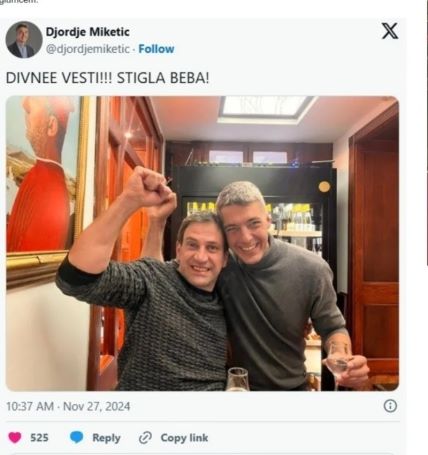Click the DIVNEE VESTI tweet text
Viewport: 428px width, 455px height.
(x=108, y=78)
